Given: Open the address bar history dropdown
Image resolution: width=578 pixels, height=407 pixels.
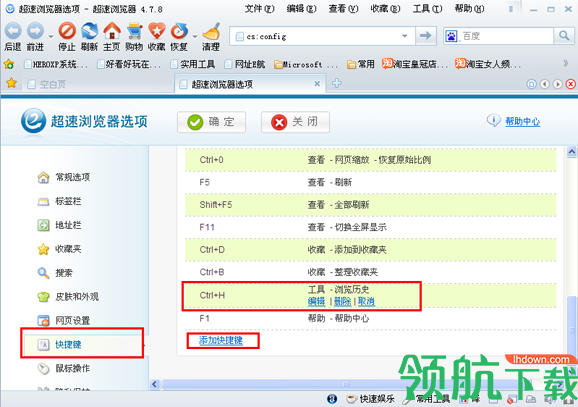Looking at the screenshot, I should pos(404,36).
